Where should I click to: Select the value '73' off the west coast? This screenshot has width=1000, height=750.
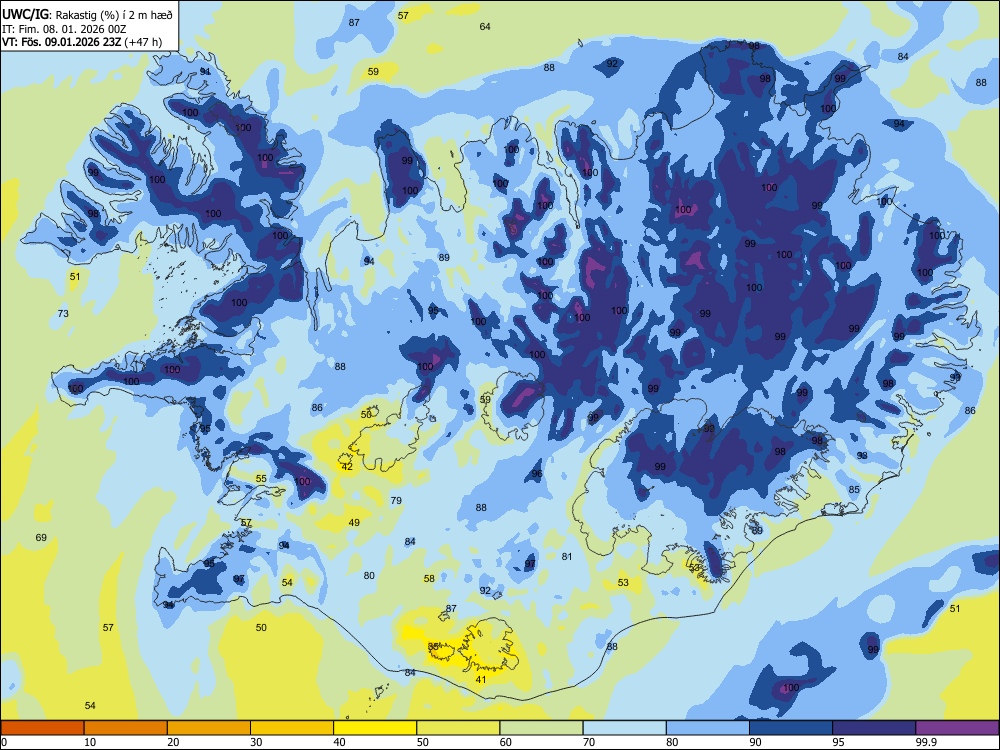(63, 313)
